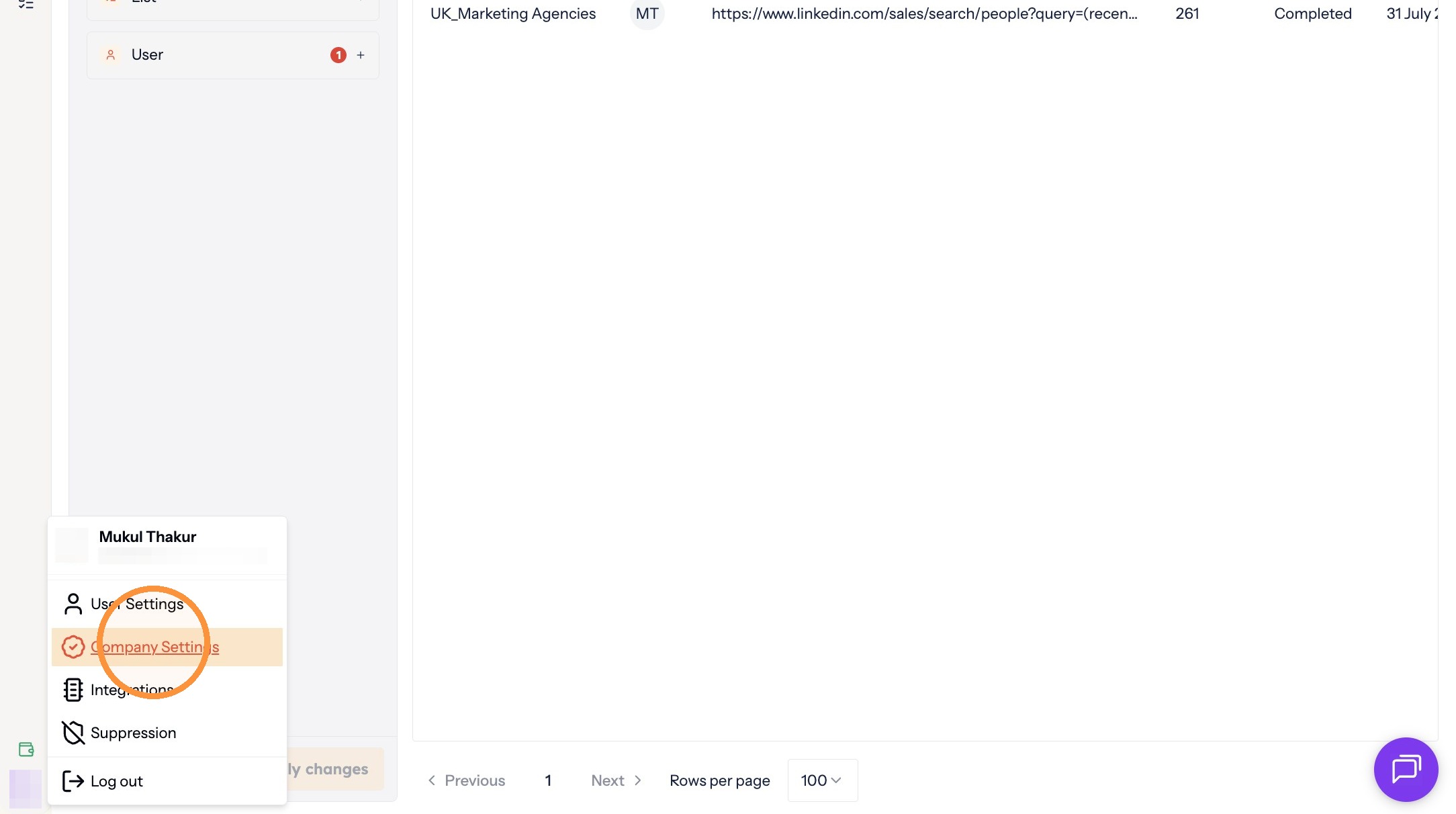
Task: Click the User filter person icon
Action: [111, 55]
